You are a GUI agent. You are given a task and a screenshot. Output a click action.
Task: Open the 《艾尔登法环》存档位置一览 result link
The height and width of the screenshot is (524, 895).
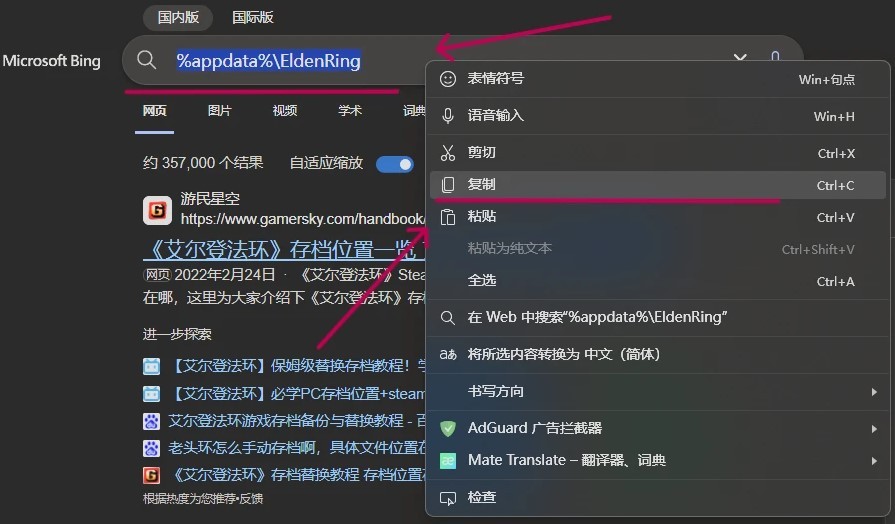point(284,250)
